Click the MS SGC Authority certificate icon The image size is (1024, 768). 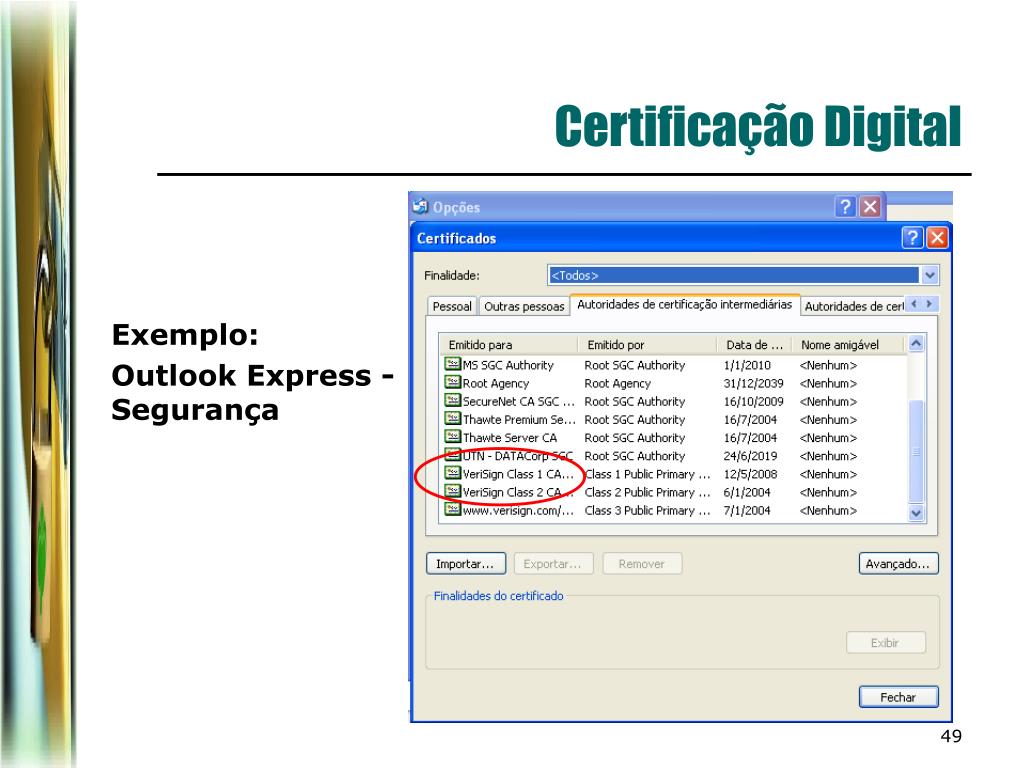click(452, 365)
